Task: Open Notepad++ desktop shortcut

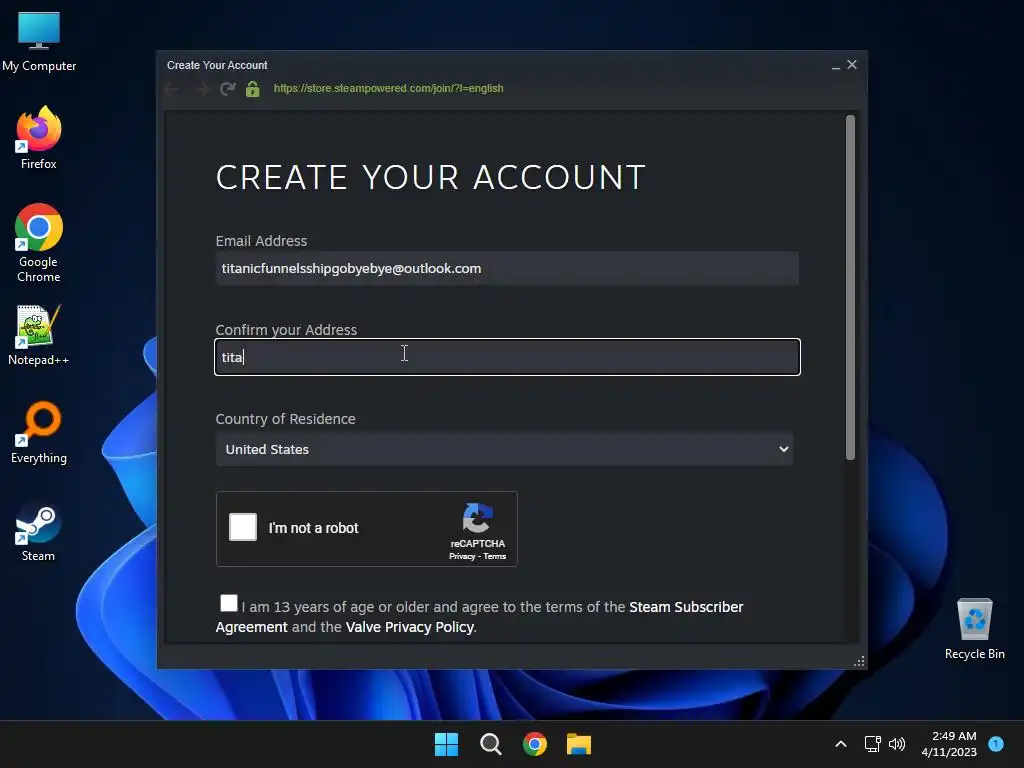Action: coord(39,335)
